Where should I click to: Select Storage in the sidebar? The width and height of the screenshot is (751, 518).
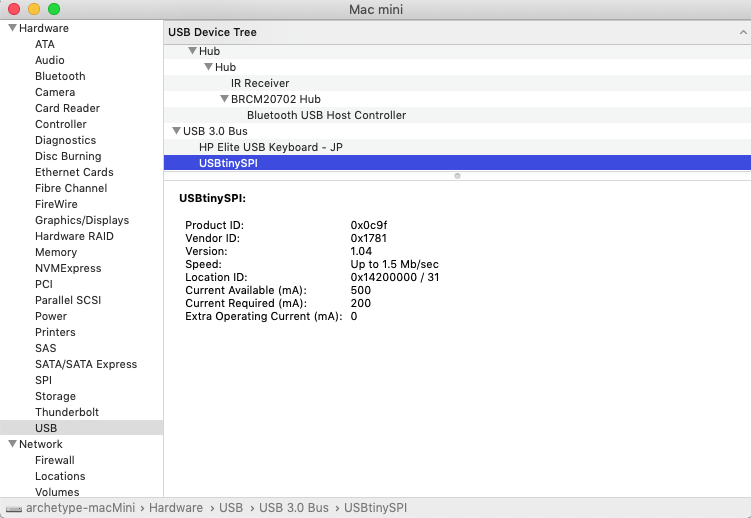point(55,396)
